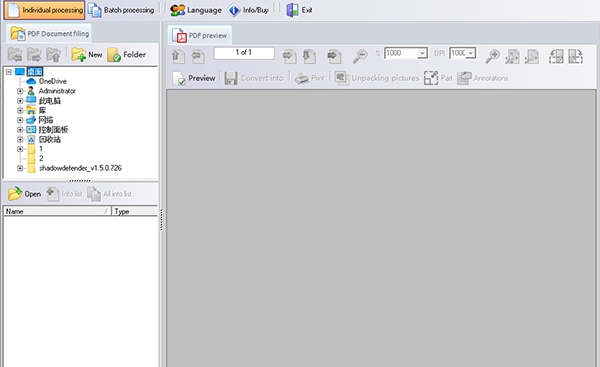Click the zoom out magnifier icon
This screenshot has width=600, height=367.
360,56
